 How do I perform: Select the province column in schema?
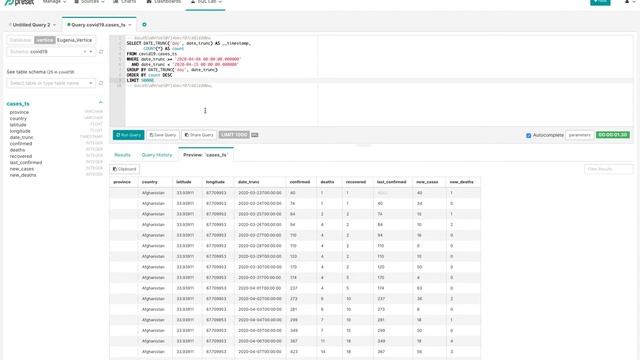tap(19, 112)
